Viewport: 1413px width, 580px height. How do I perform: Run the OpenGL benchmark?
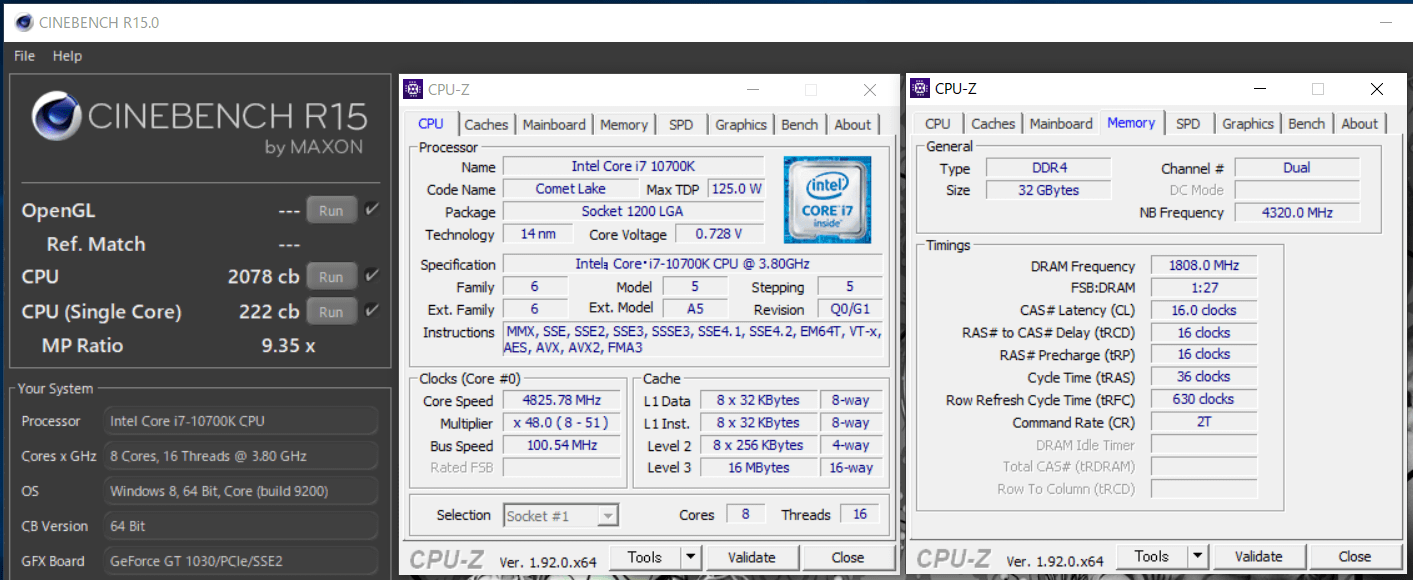(x=331, y=211)
